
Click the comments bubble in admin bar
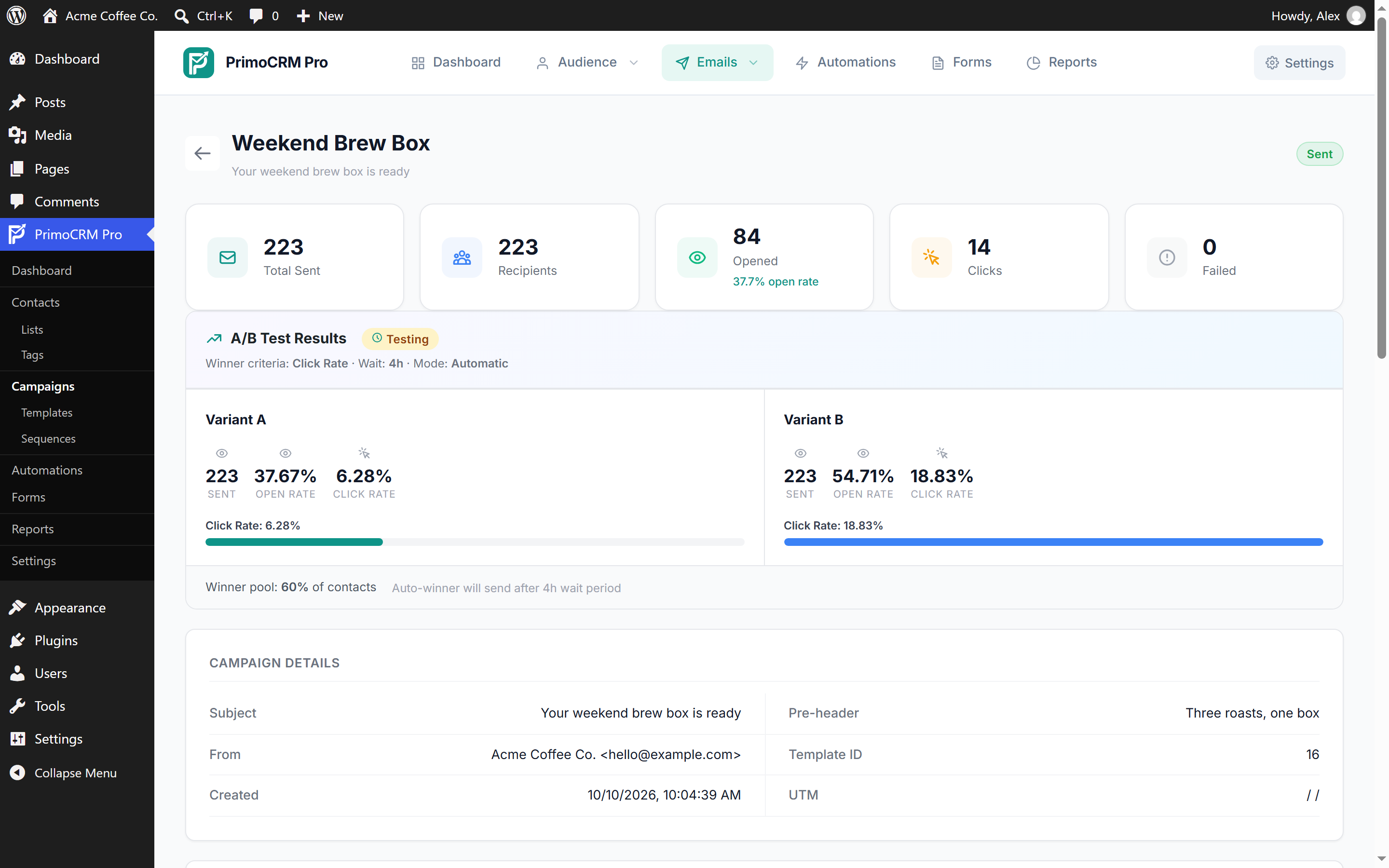click(x=256, y=15)
